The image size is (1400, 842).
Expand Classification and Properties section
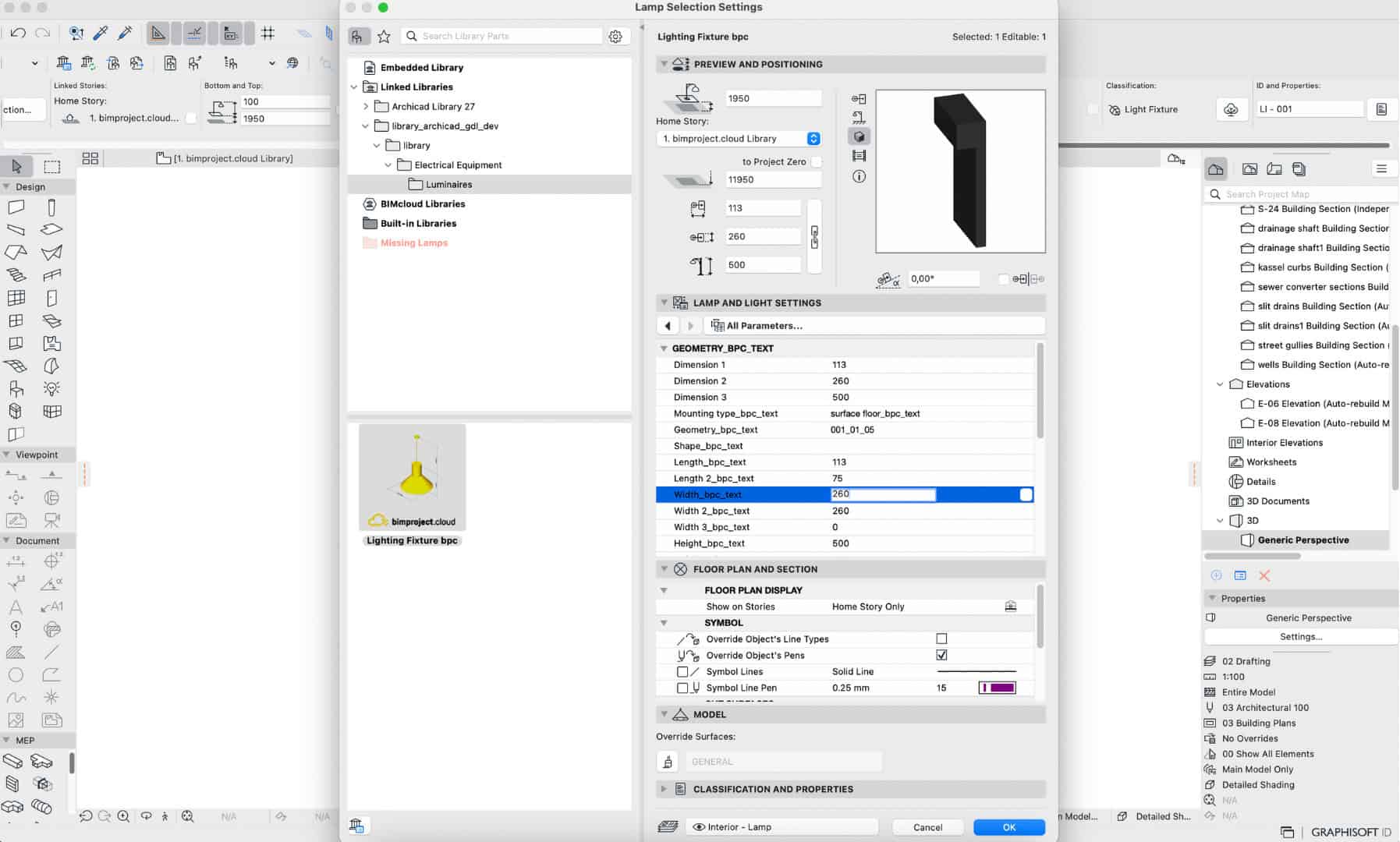pyautogui.click(x=664, y=789)
